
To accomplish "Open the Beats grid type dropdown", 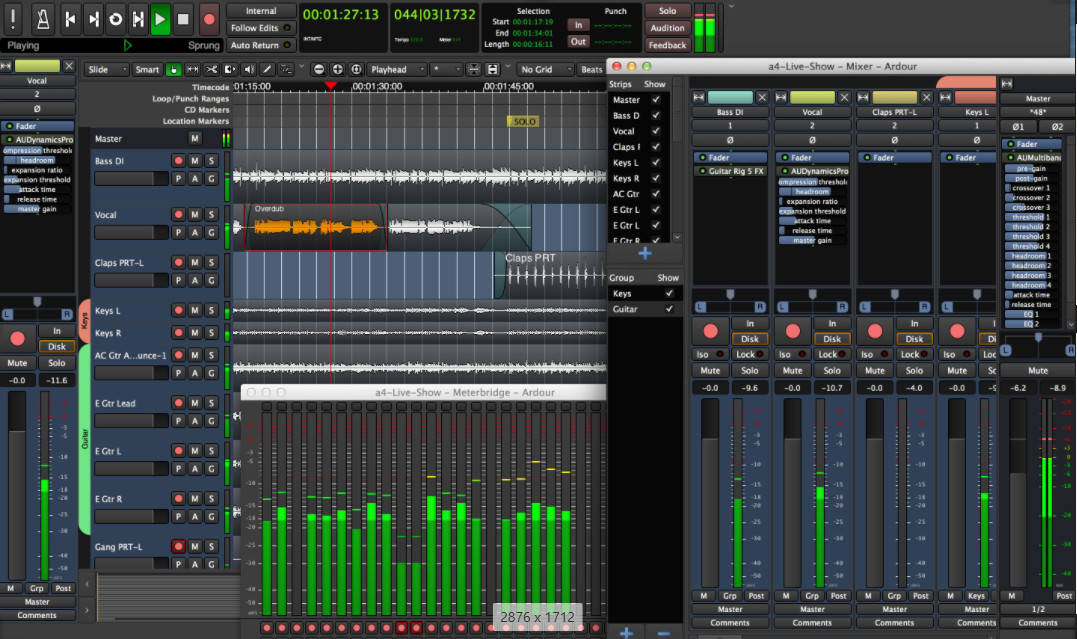I will (591, 69).
